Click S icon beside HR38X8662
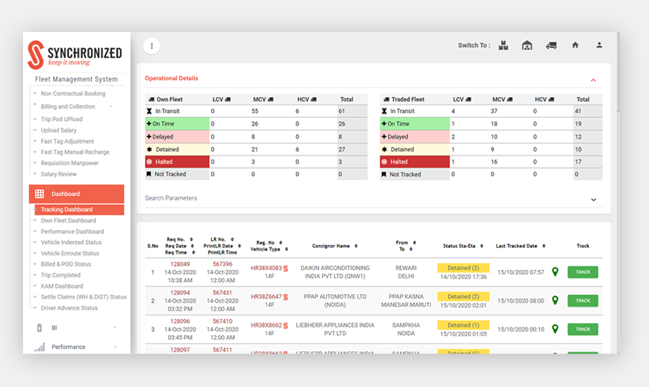 [286, 325]
